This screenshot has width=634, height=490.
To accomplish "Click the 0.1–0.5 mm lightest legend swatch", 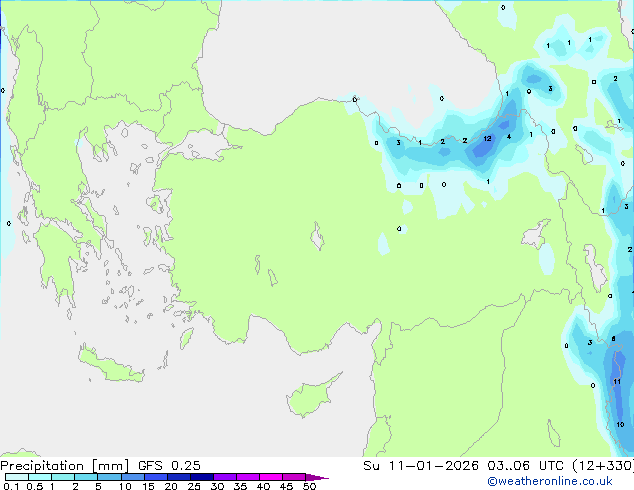I will pos(17,477).
